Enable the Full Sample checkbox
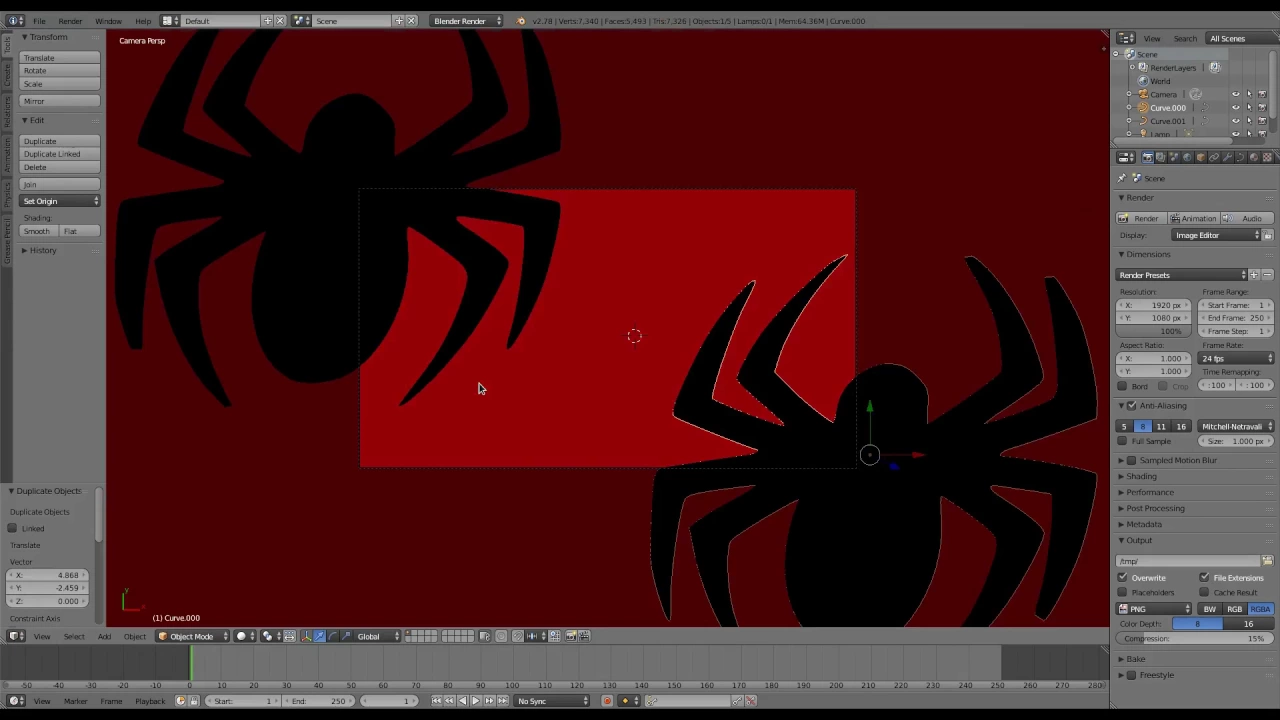The height and width of the screenshot is (720, 1280). point(1122,441)
